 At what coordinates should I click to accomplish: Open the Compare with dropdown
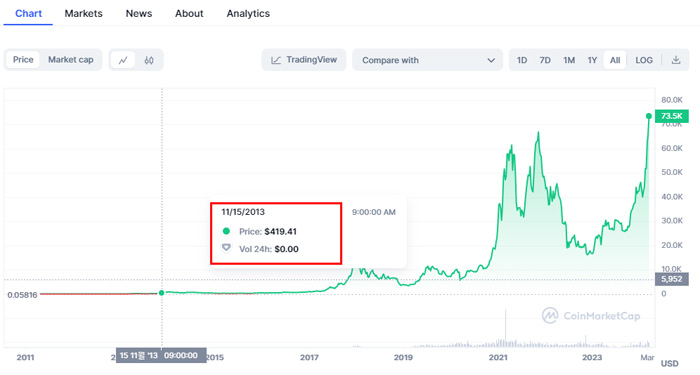pyautogui.click(x=428, y=60)
